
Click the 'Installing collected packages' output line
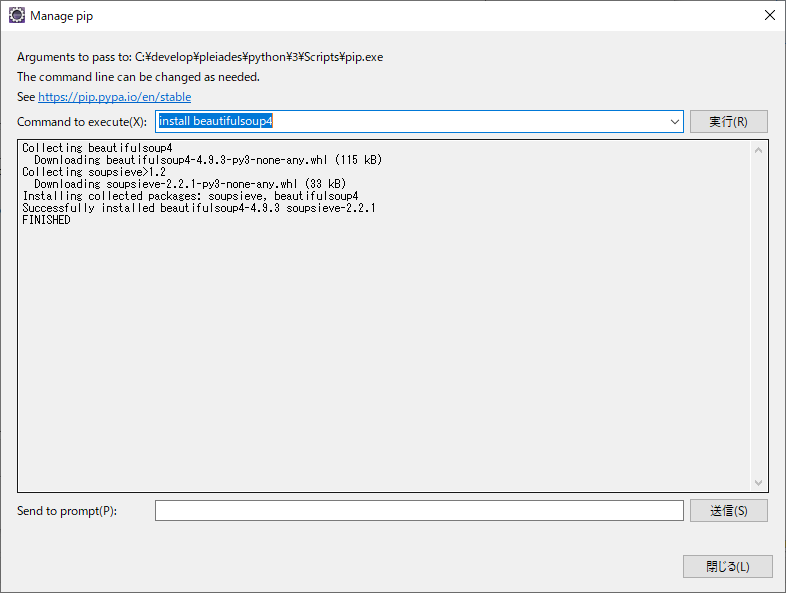click(x=190, y=196)
